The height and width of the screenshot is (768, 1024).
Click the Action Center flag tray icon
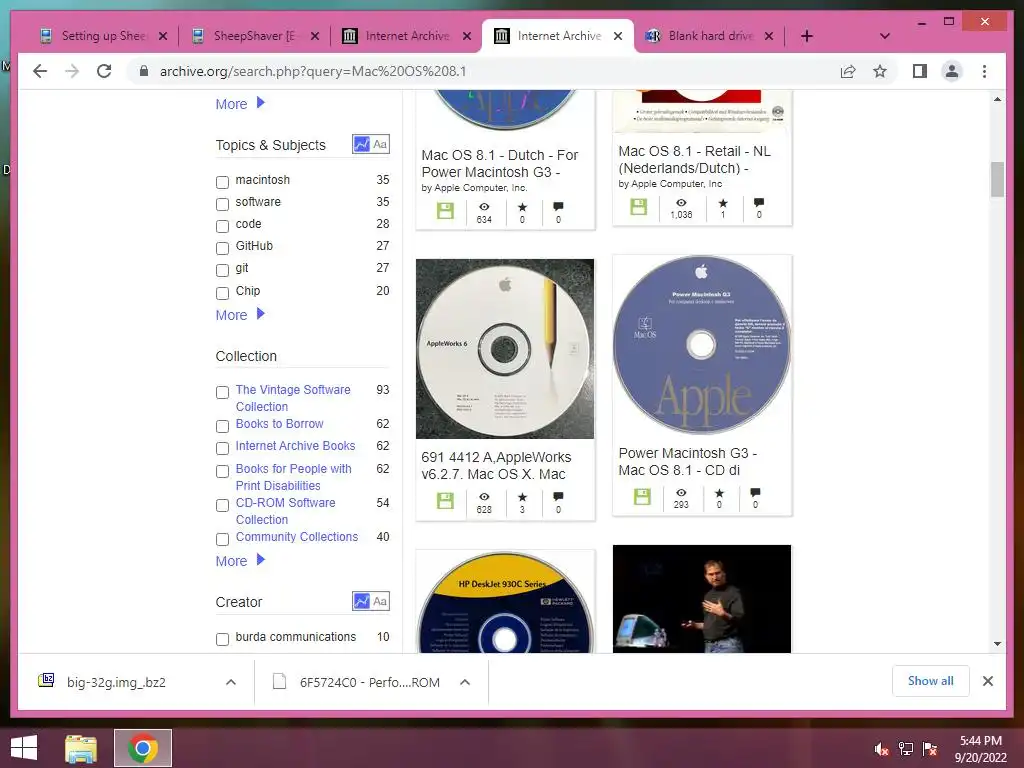click(930, 749)
